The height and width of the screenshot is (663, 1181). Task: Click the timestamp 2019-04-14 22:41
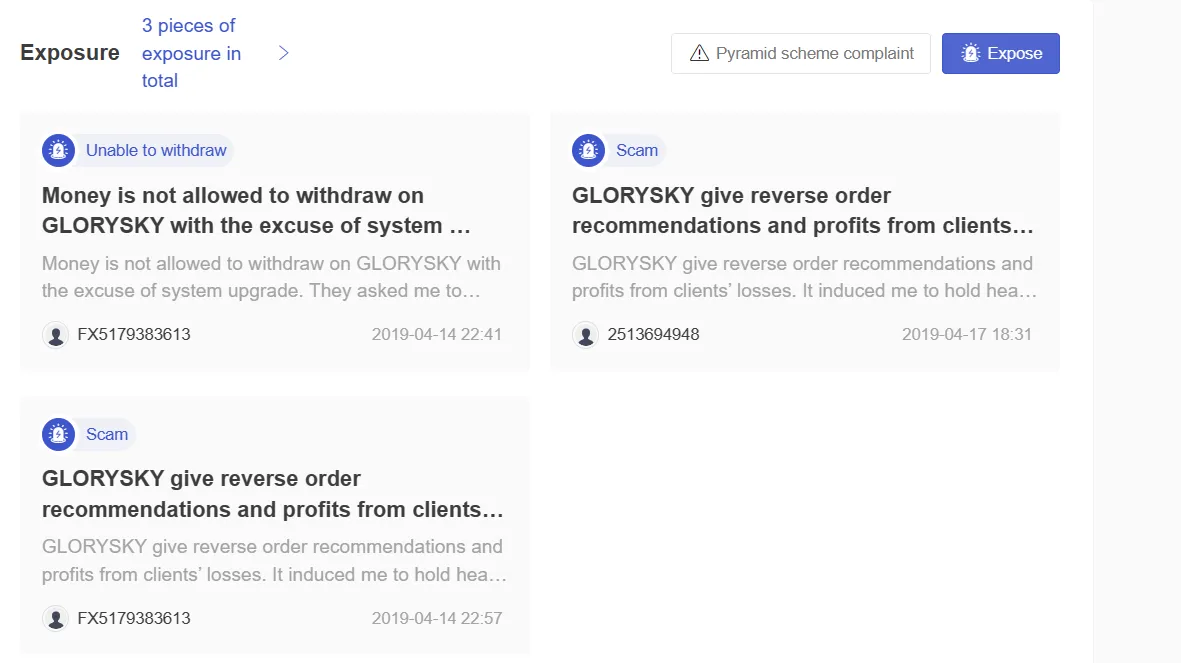click(437, 335)
